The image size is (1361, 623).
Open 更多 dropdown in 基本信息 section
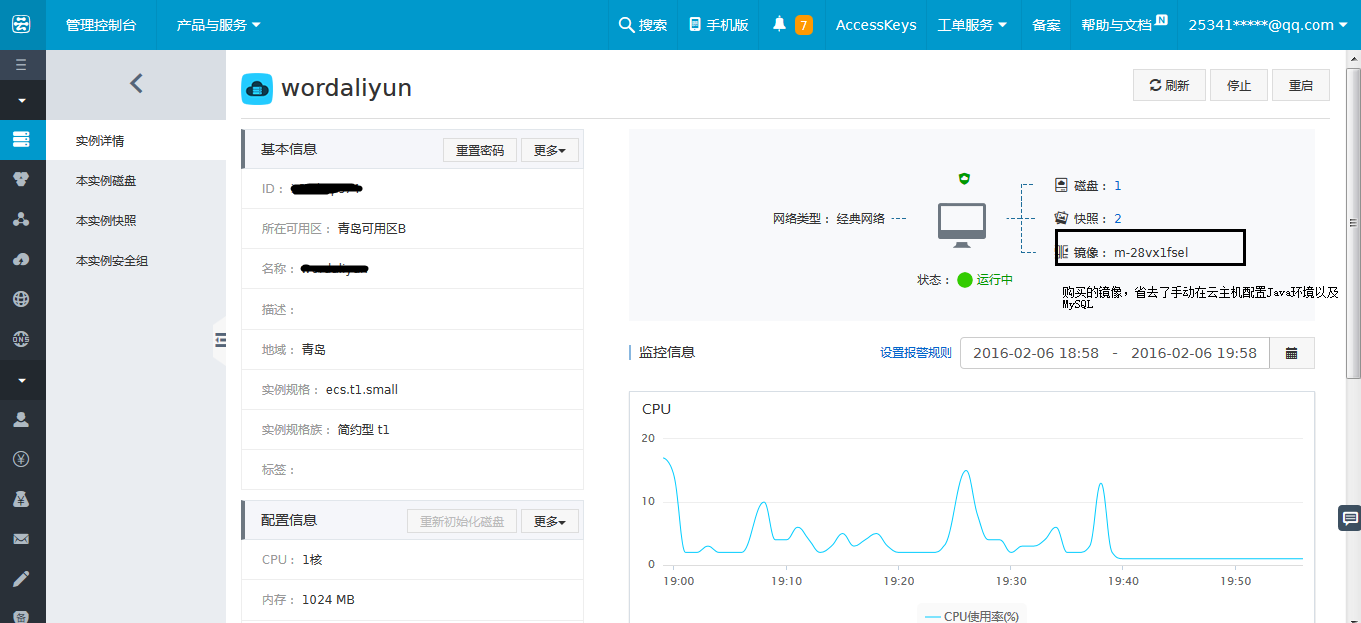[x=550, y=150]
